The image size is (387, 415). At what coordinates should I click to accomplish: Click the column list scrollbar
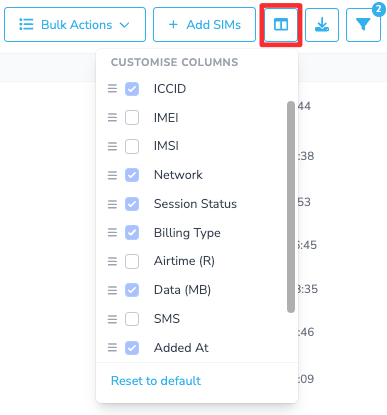pos(291,207)
